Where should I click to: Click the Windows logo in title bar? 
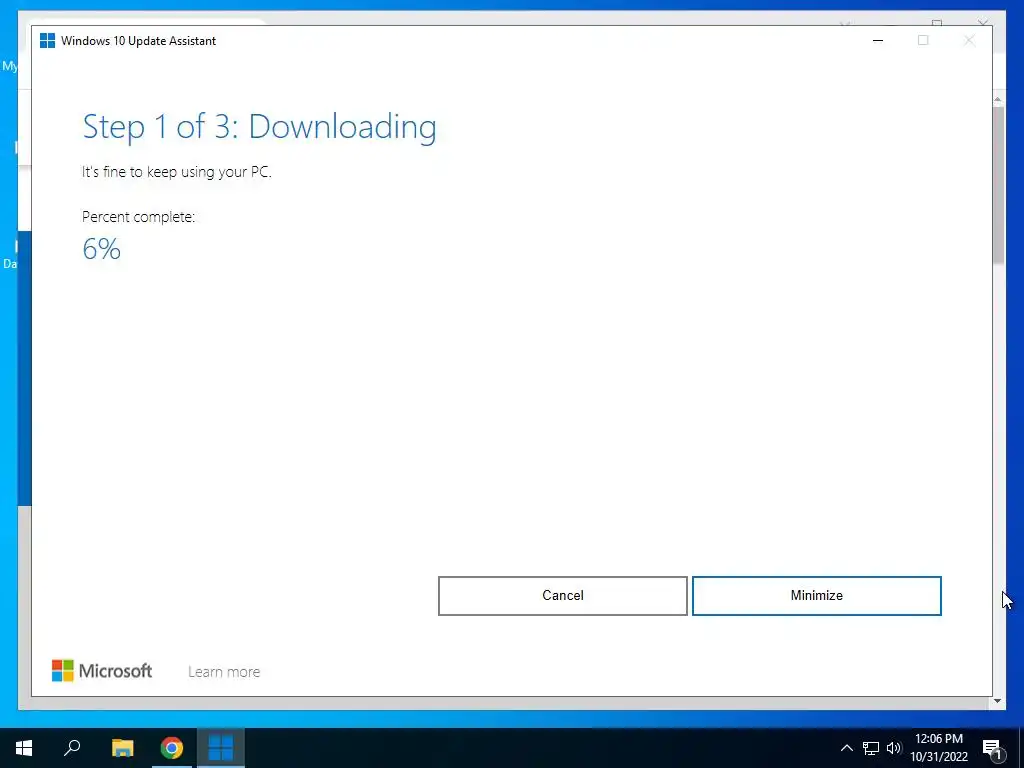point(47,40)
